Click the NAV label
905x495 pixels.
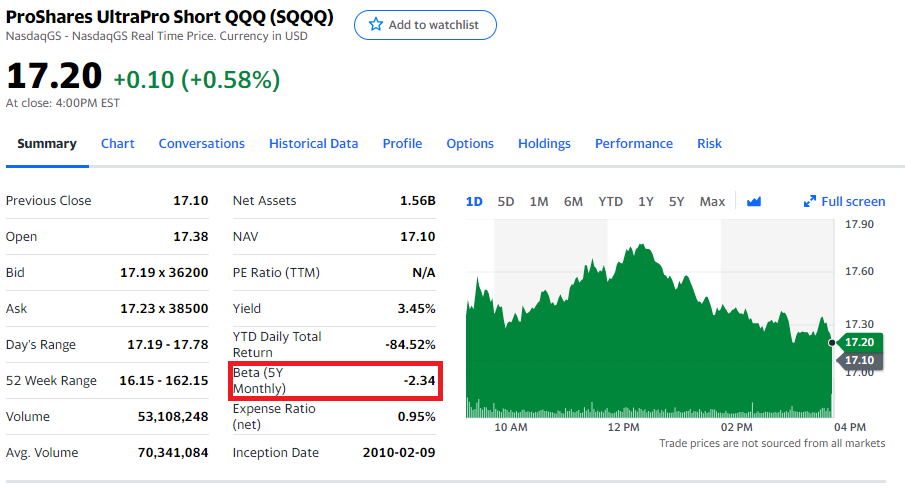(245, 237)
